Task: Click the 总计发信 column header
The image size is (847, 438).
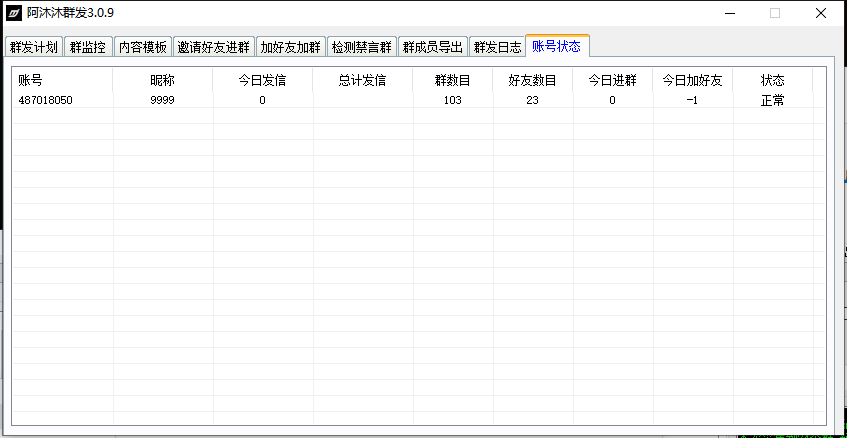Action: point(362,80)
